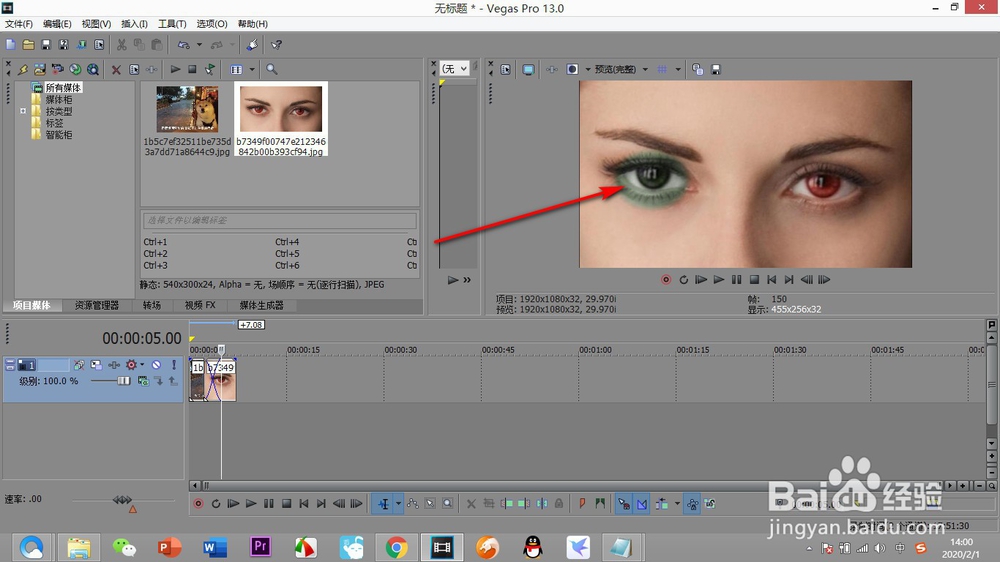Switch to the 视频 FX tab
The width and height of the screenshot is (1000, 562).
(x=200, y=305)
